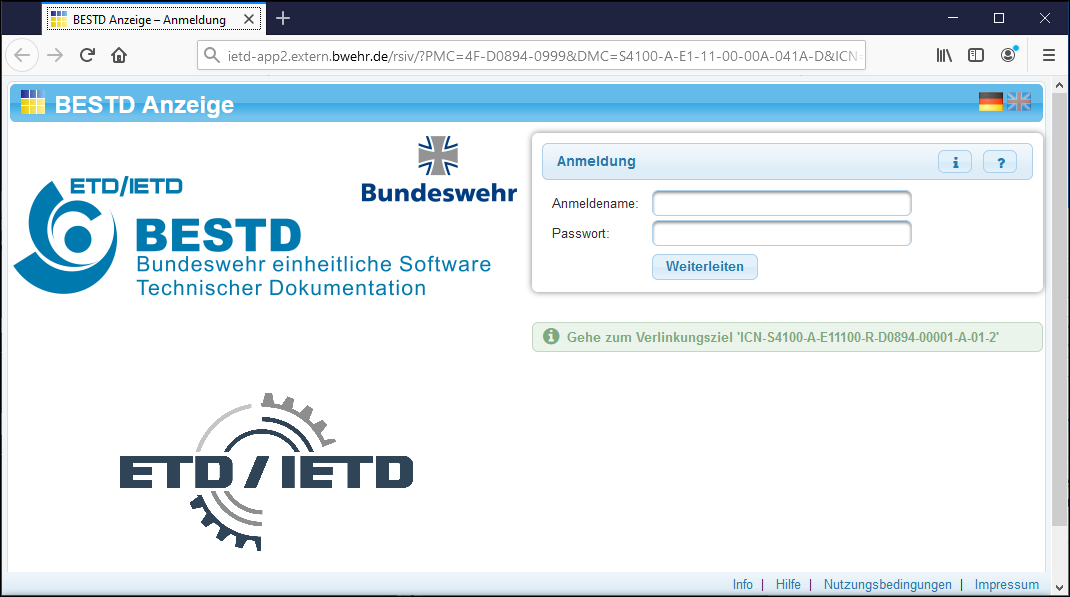Click the page scrollbar down arrow

1059,587
